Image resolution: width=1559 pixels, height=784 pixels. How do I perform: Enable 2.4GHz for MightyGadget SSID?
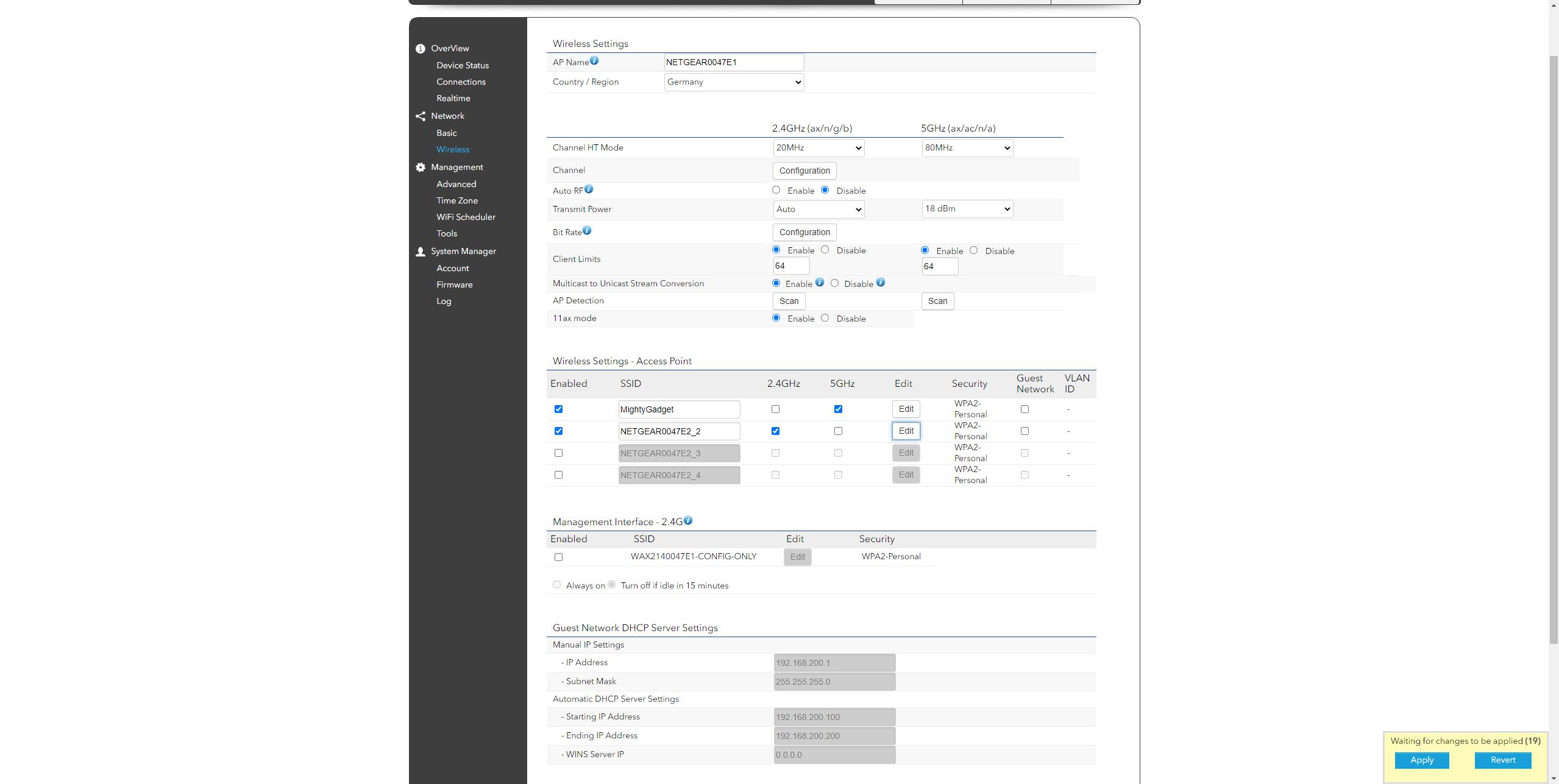[775, 409]
